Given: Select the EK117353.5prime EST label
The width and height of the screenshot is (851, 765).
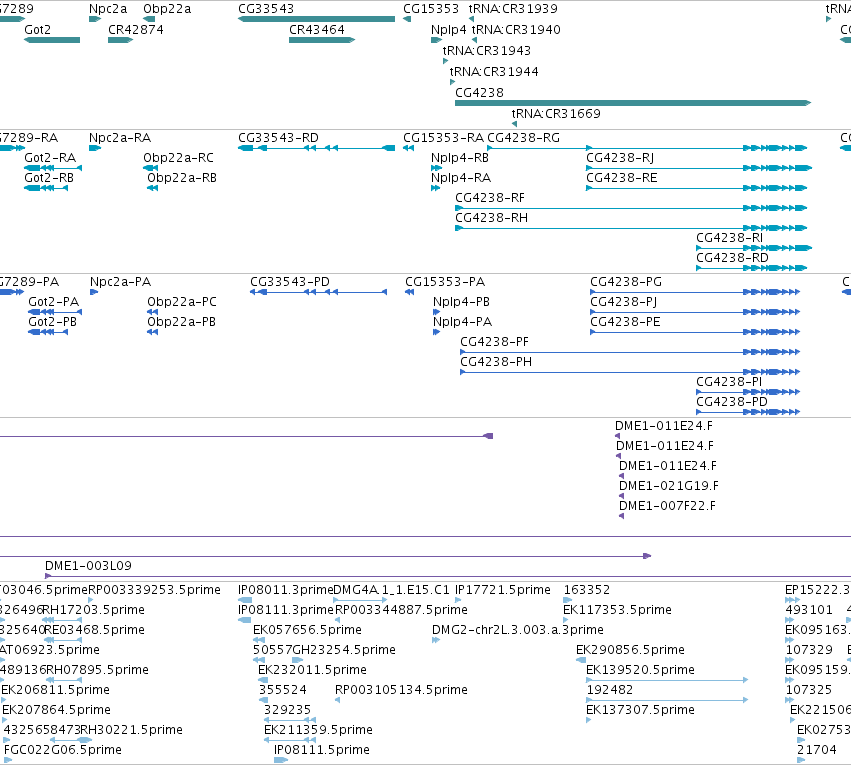Looking at the screenshot, I should (x=618, y=610).
